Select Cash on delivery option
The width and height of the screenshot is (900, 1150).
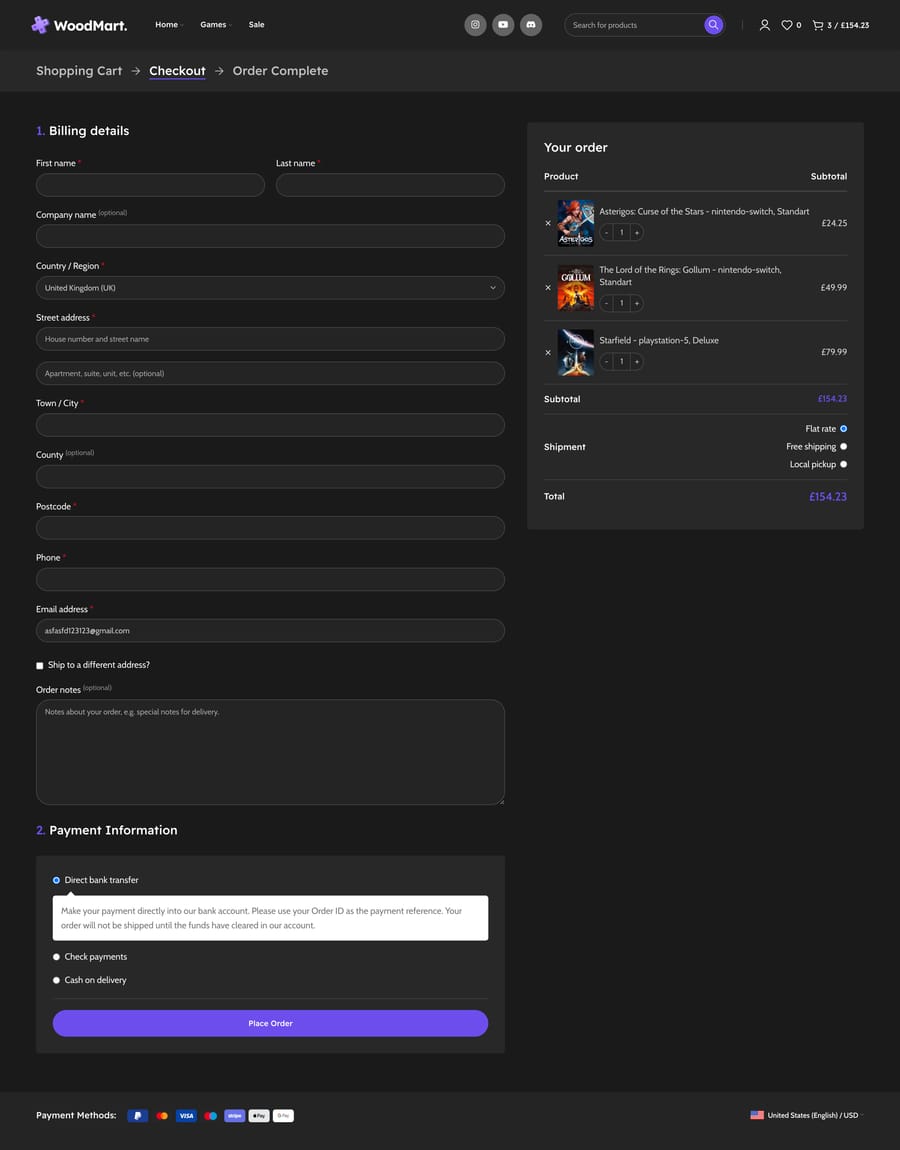pyautogui.click(x=56, y=981)
